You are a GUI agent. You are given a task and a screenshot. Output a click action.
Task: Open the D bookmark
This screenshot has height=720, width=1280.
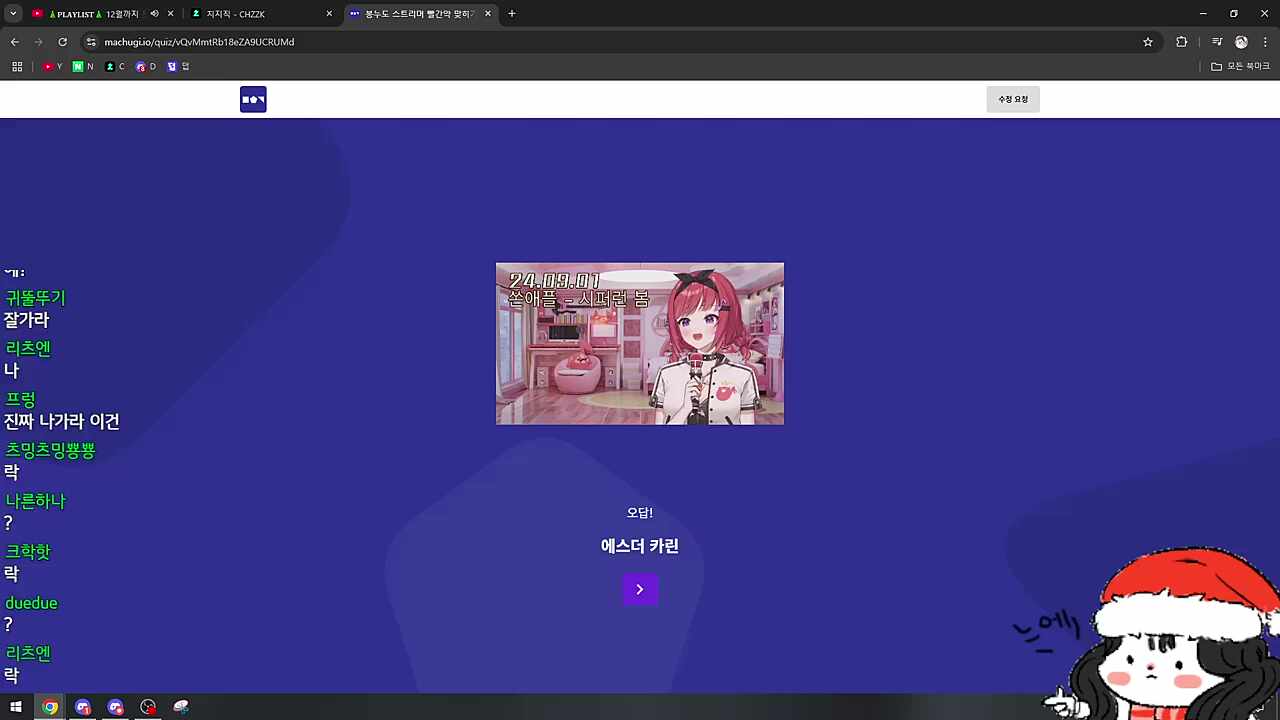(x=146, y=67)
